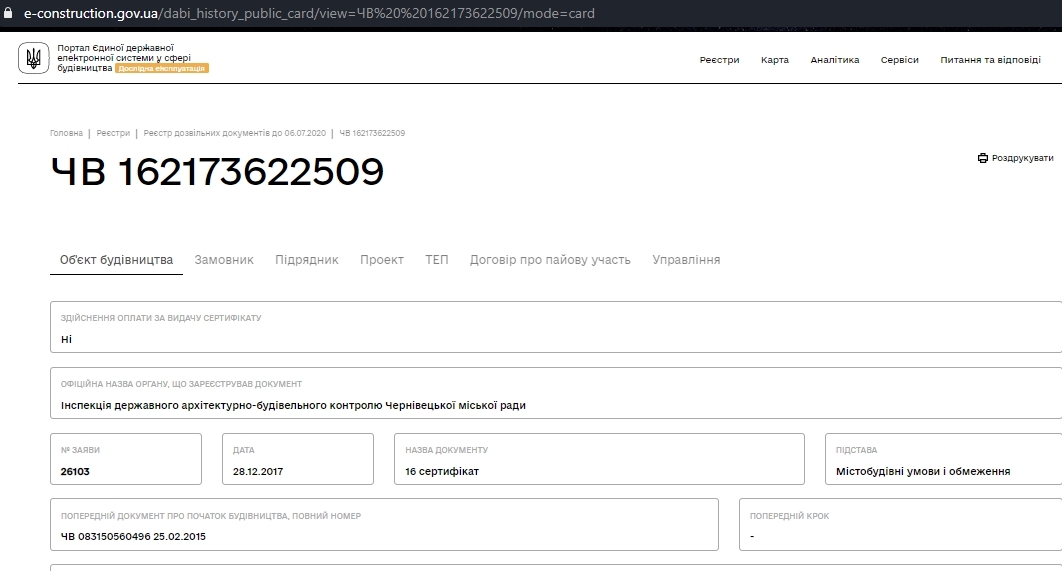
Task: Open Питання та відповіді page
Action: 990,60
